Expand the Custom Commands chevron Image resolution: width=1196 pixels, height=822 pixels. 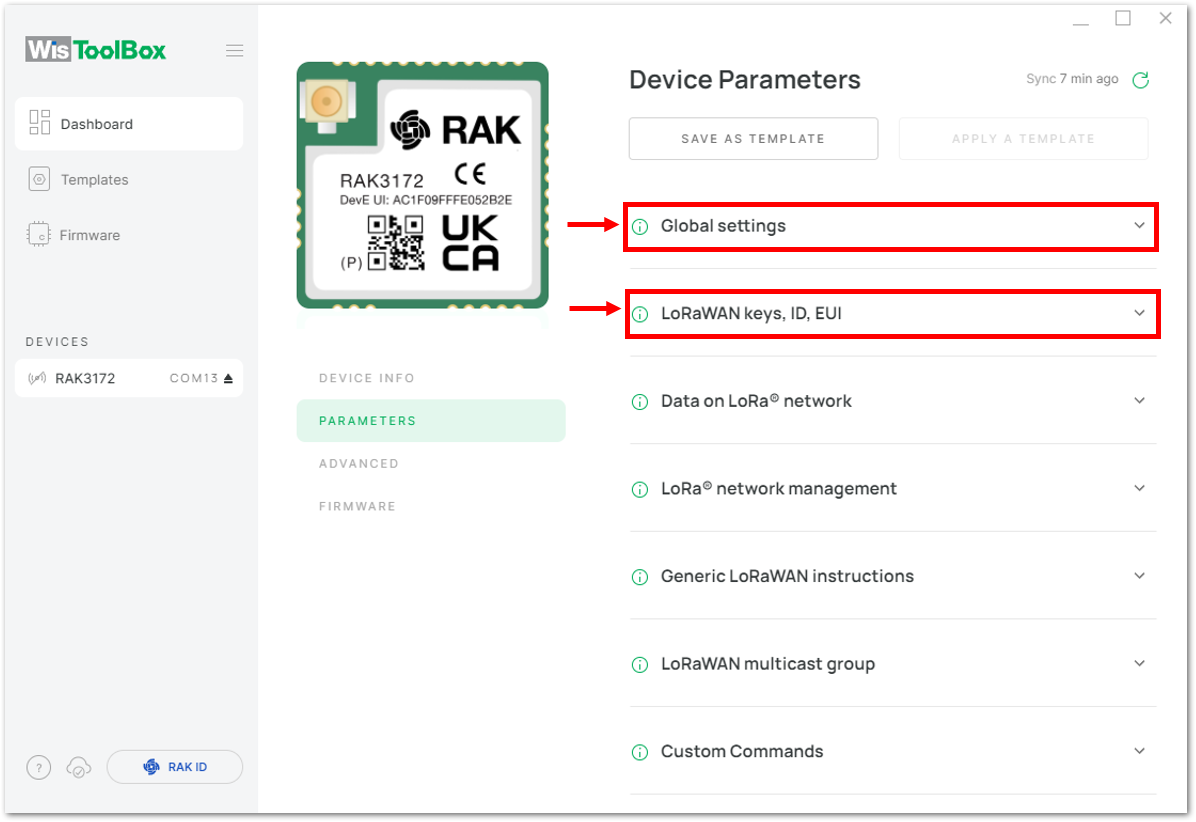coord(1140,751)
